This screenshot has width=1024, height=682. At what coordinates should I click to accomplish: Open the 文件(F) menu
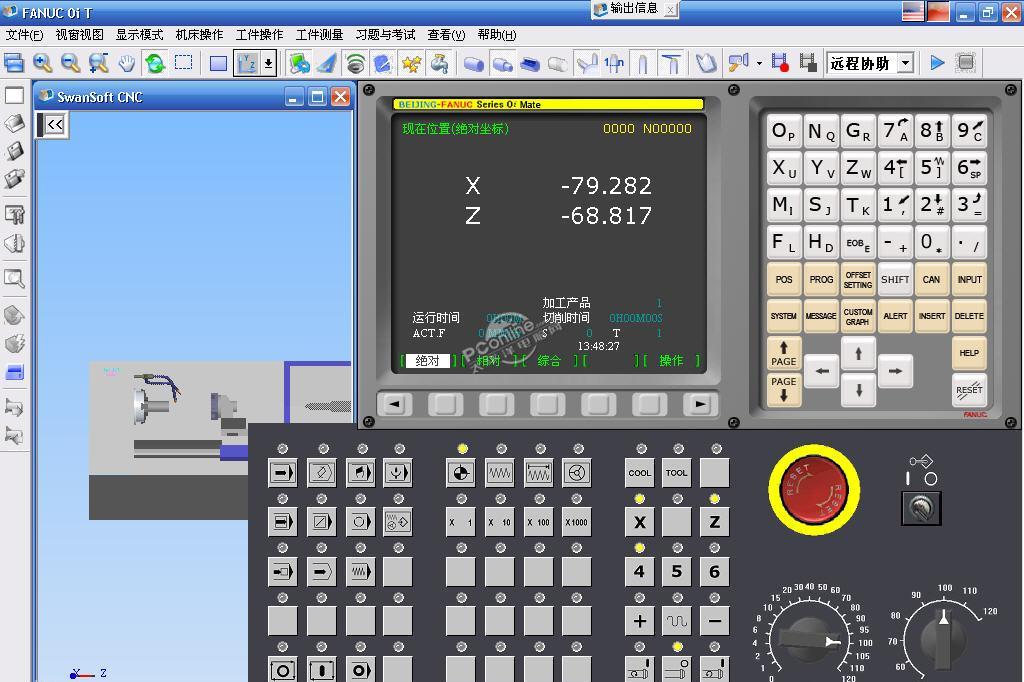[24, 35]
